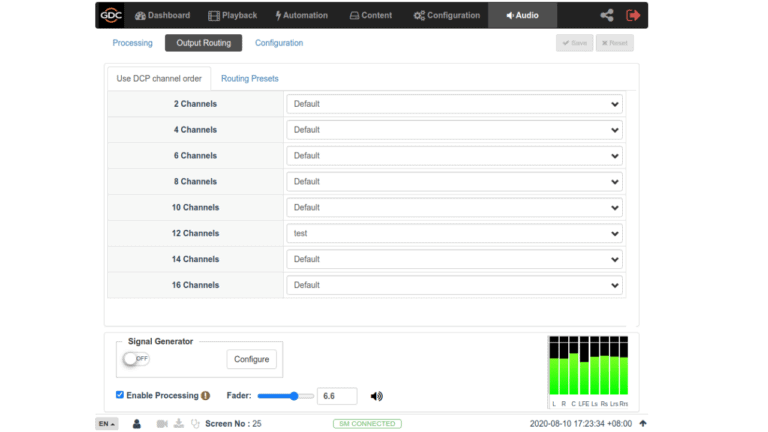Viewport: 768px width, 432px height.
Task: Switch to the Routing Presets tab
Action: (x=250, y=78)
